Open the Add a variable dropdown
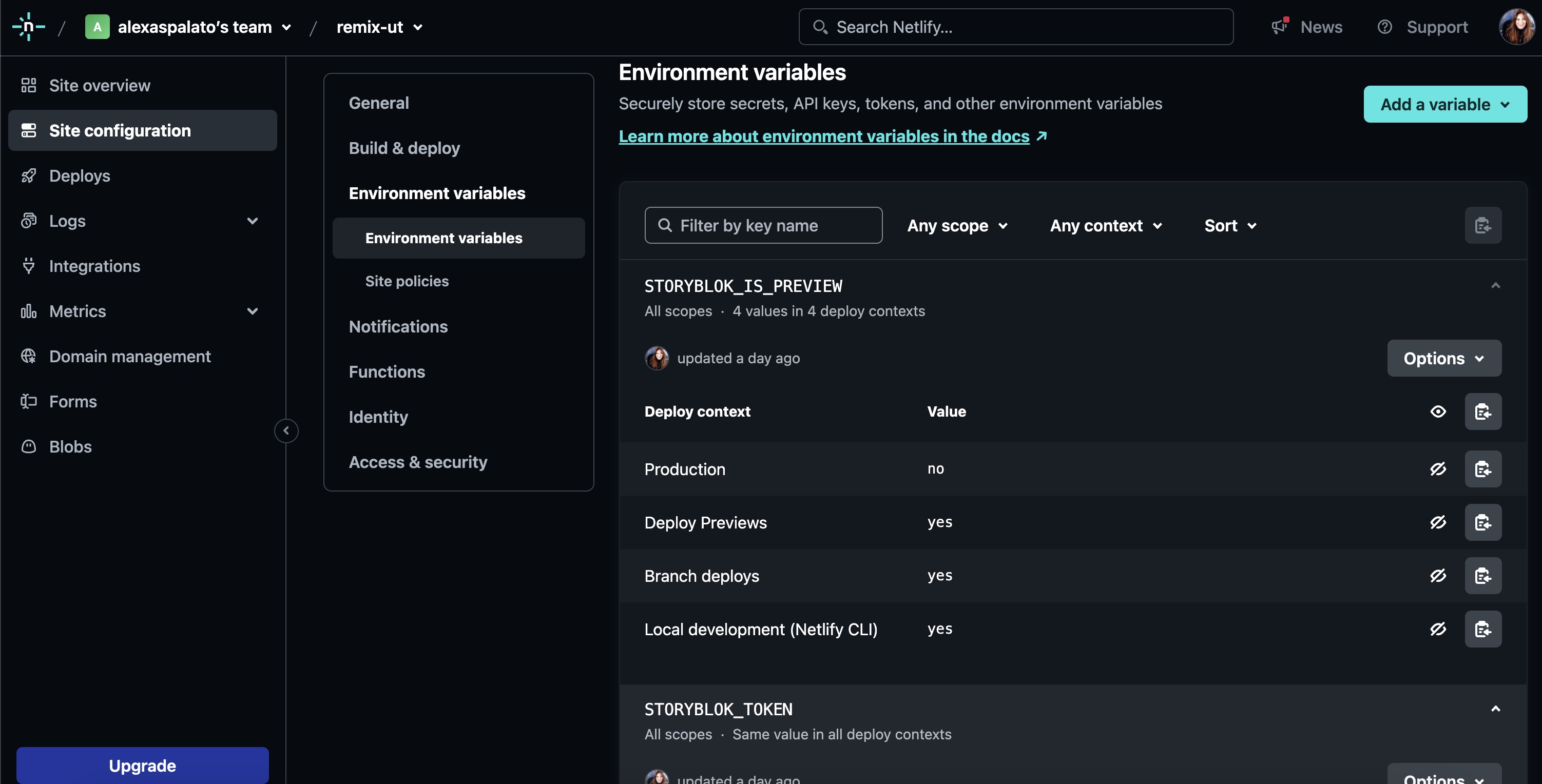 coord(1445,104)
